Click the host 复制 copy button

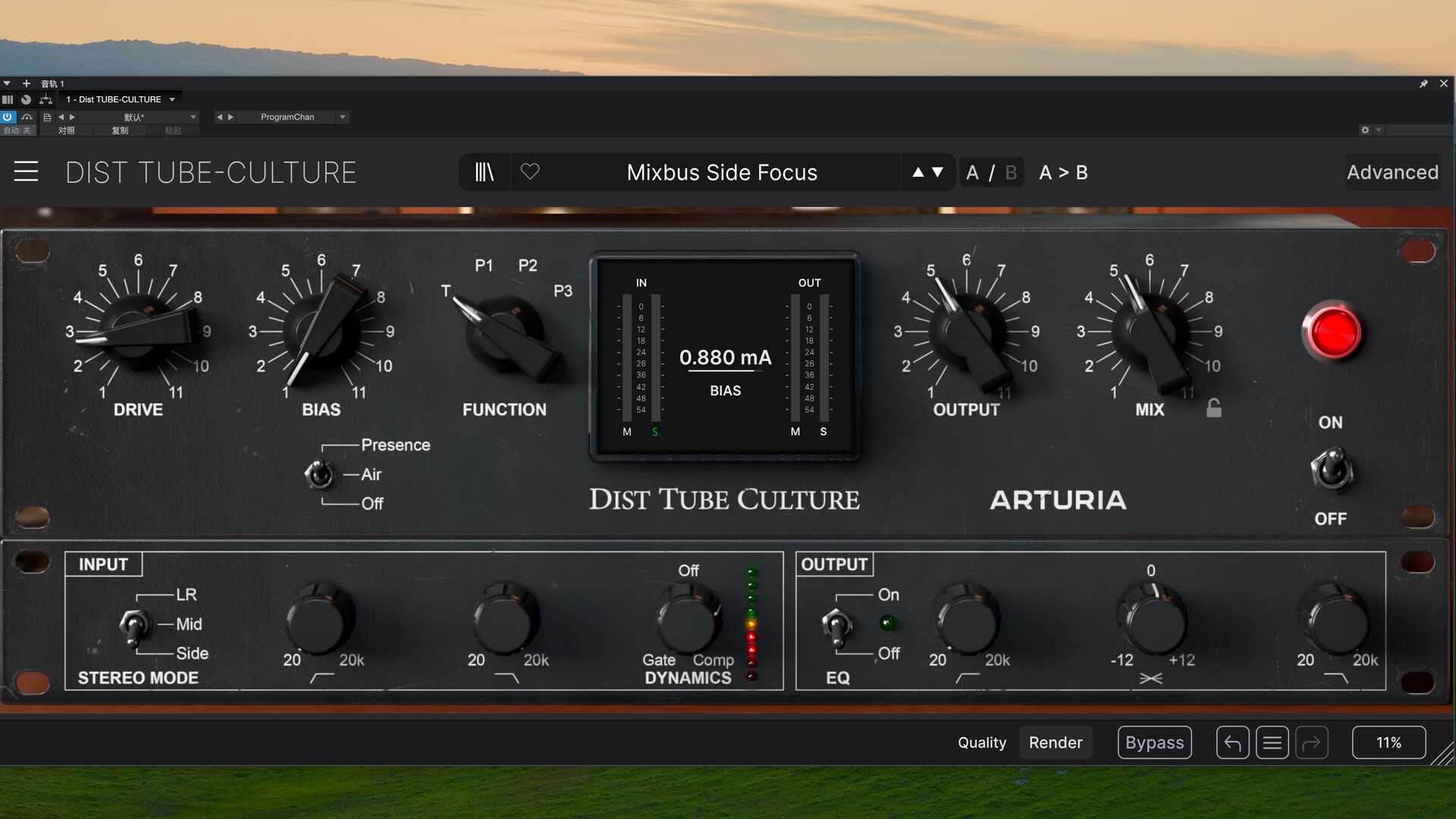point(120,130)
